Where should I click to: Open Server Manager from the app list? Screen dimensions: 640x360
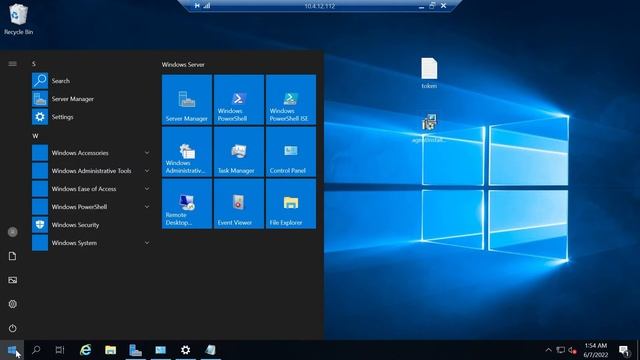click(91, 99)
